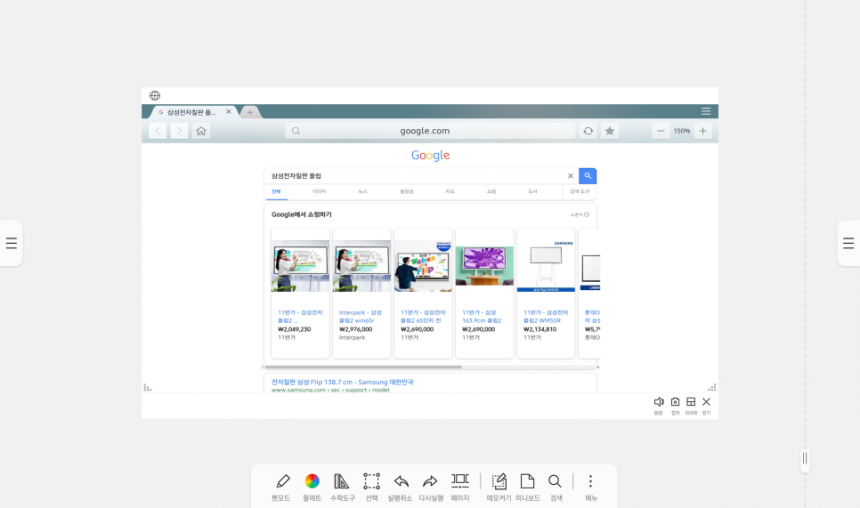
Task: Close the 삼성전자칠판 browser tab
Action: point(228,111)
